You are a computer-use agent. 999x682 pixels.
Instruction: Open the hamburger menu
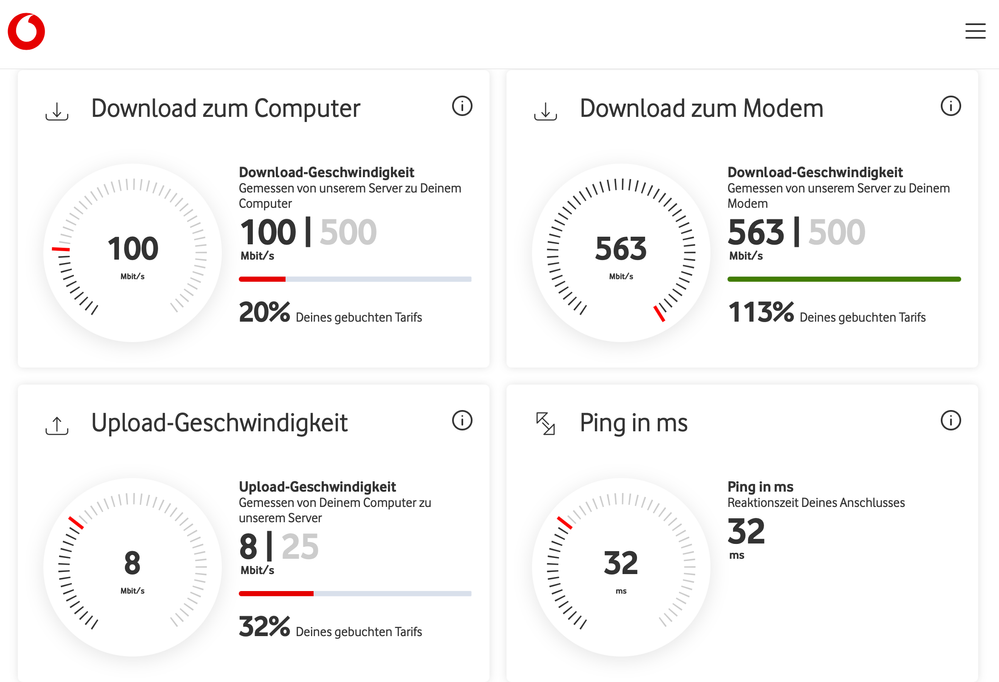point(975,32)
